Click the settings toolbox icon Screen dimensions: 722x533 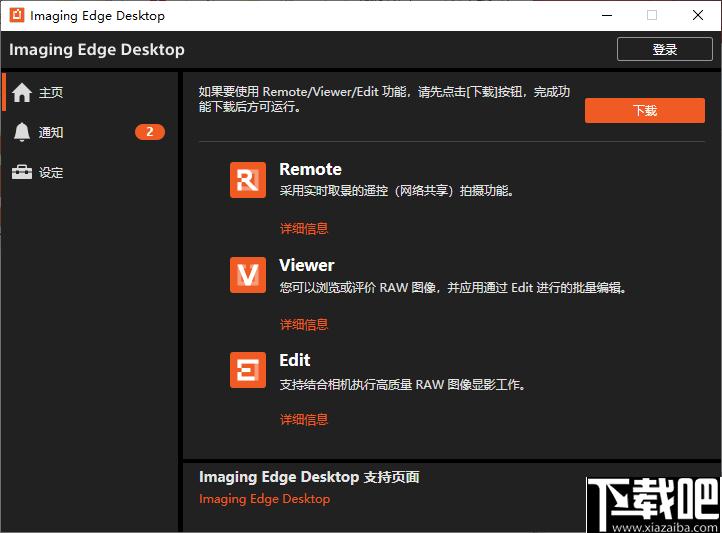[22, 172]
